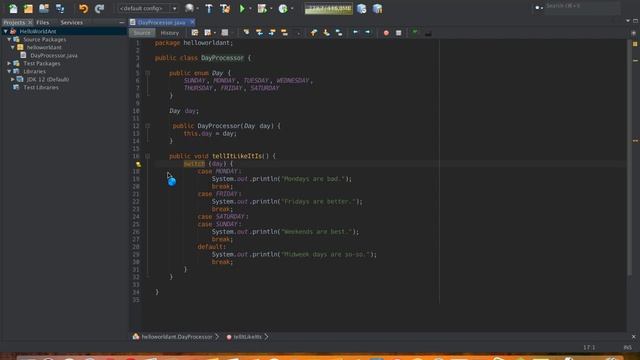Click the last cube icon in main toolbar

click(378, 8)
